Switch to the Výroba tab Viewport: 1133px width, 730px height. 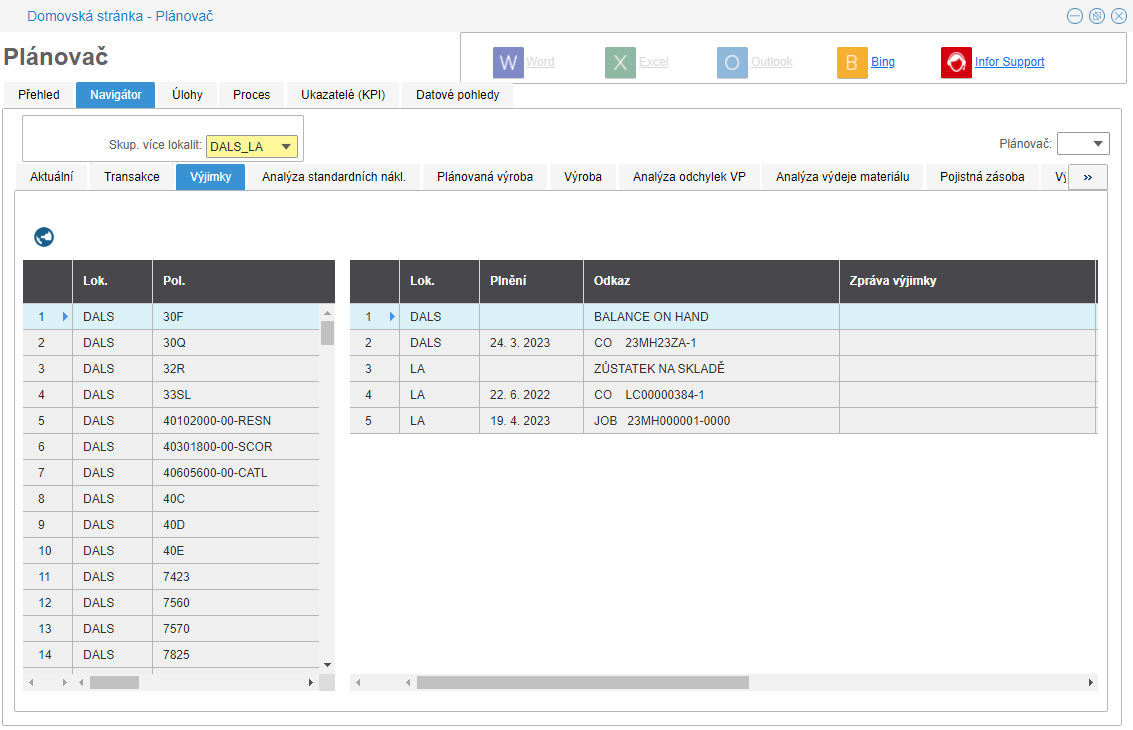(582, 177)
